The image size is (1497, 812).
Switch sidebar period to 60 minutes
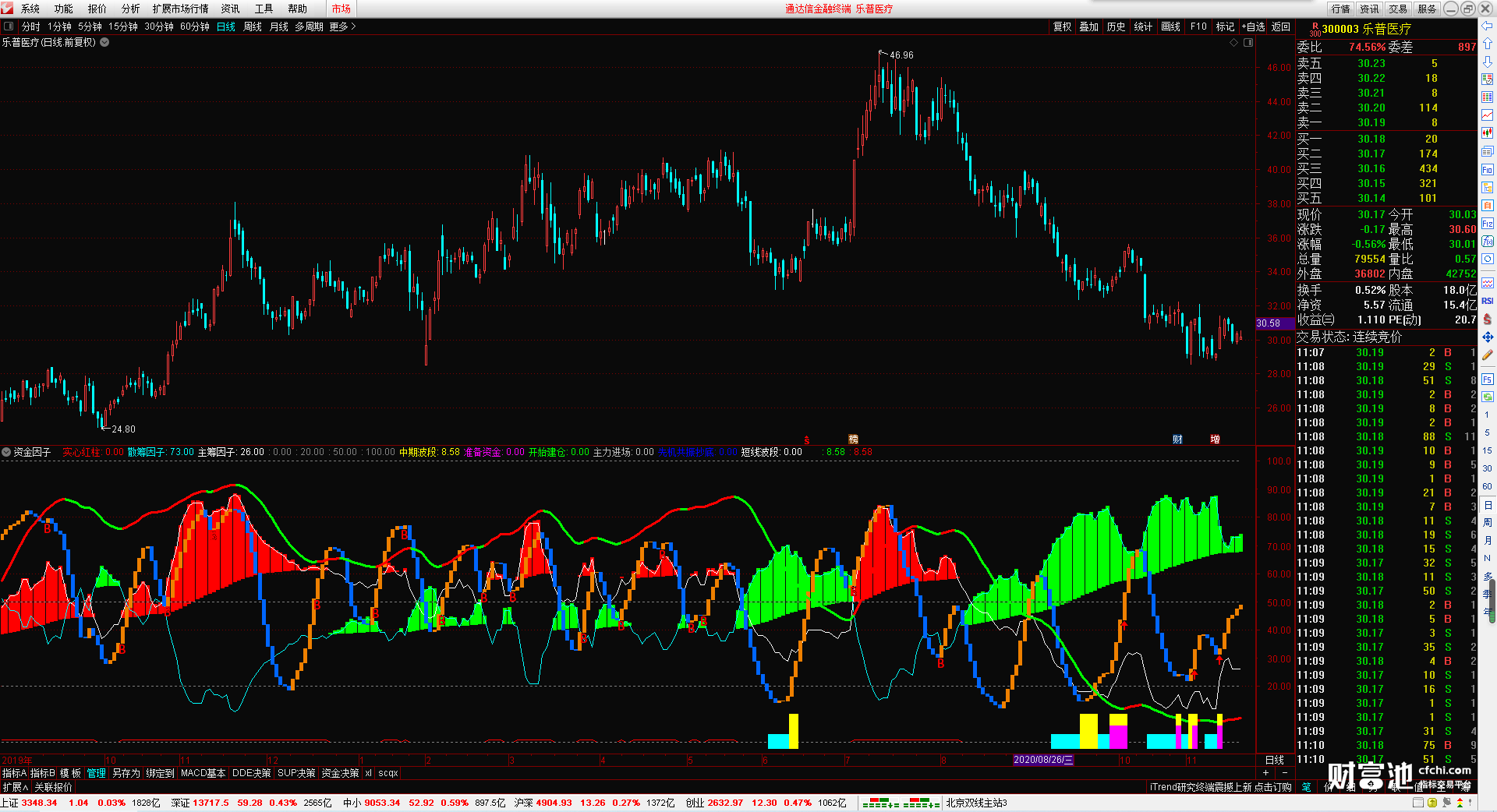click(1487, 486)
